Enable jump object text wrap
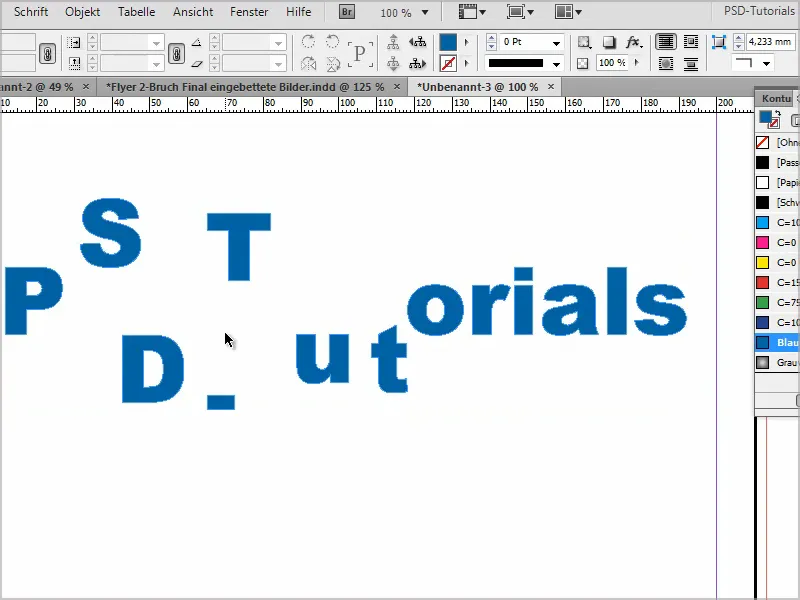This screenshot has height=600, width=800. pyautogui.click(x=691, y=64)
